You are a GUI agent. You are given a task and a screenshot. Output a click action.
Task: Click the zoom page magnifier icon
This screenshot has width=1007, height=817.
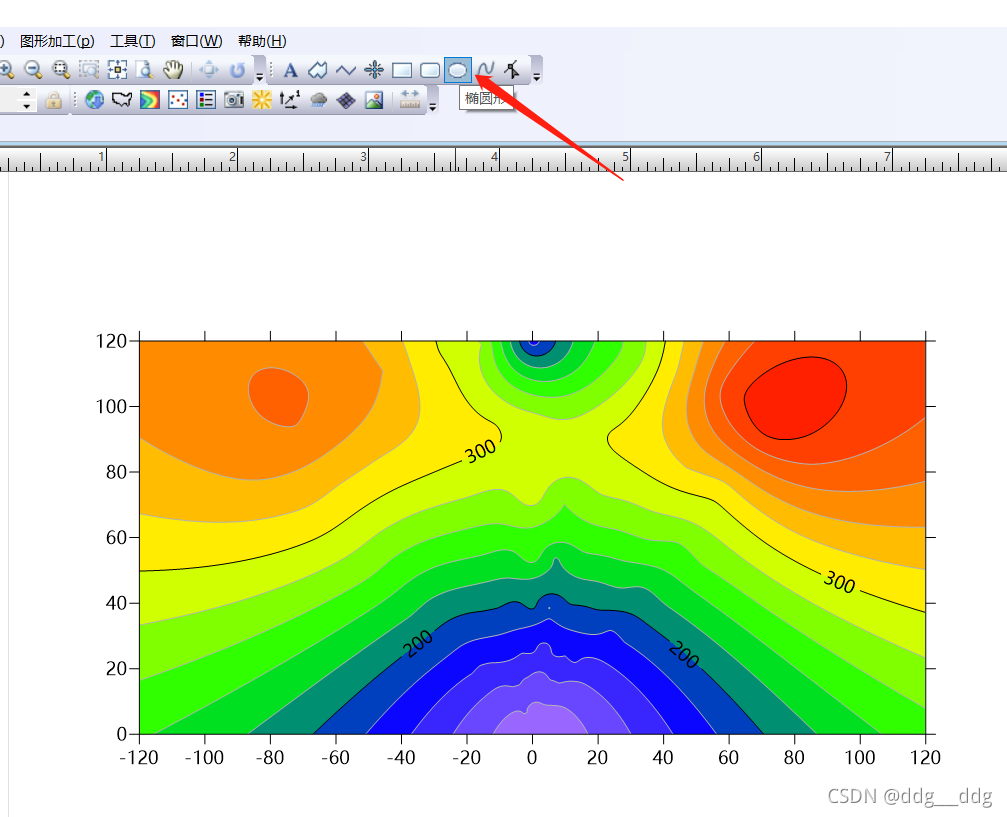(144, 69)
